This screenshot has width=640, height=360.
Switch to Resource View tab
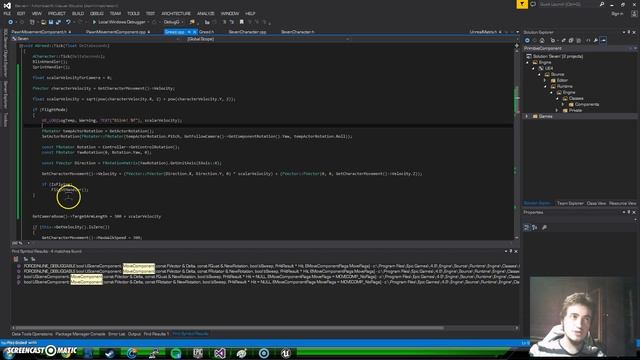622,203
